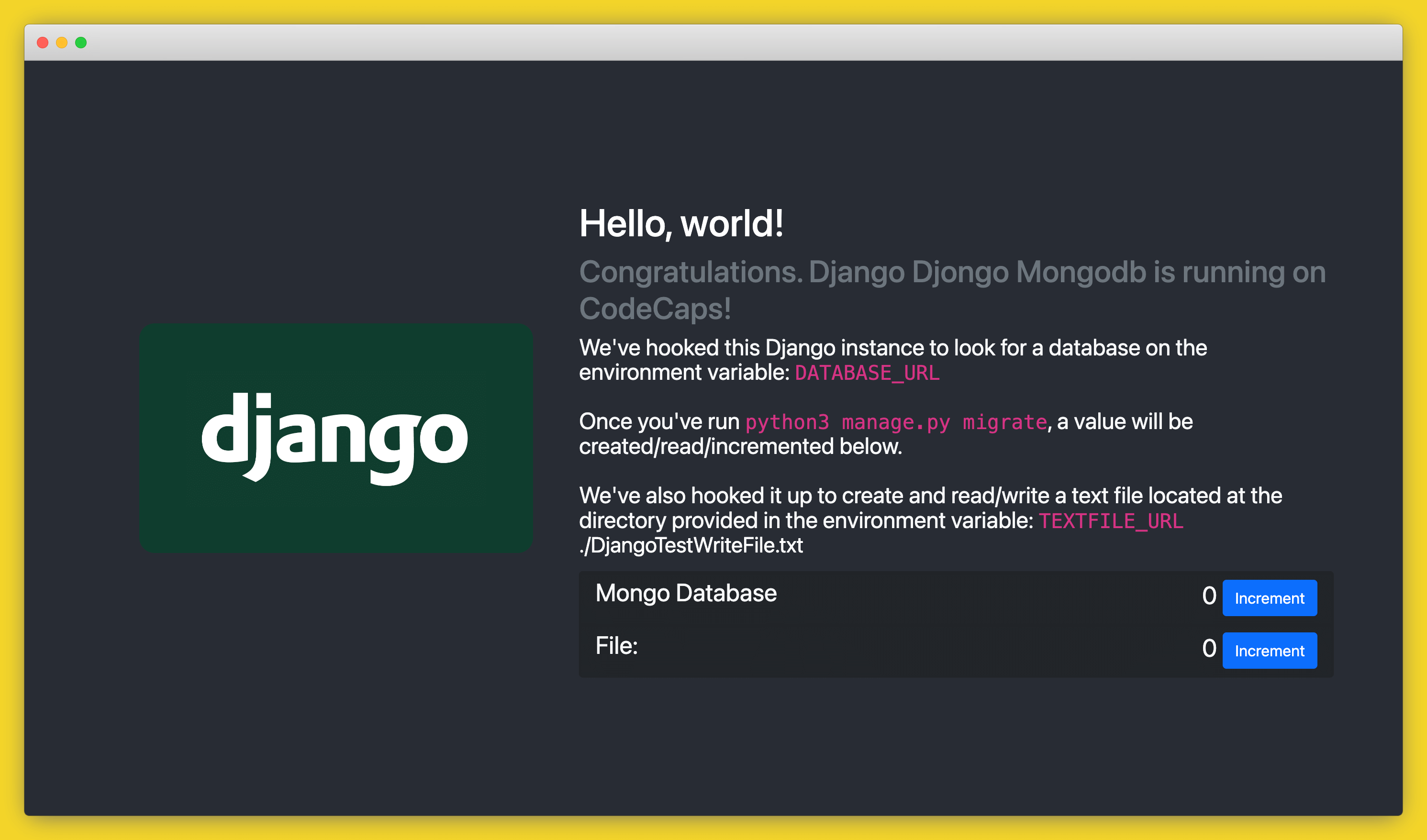Click the DATABASE_URL highlighted text
This screenshot has width=1427, height=840.
point(866,373)
